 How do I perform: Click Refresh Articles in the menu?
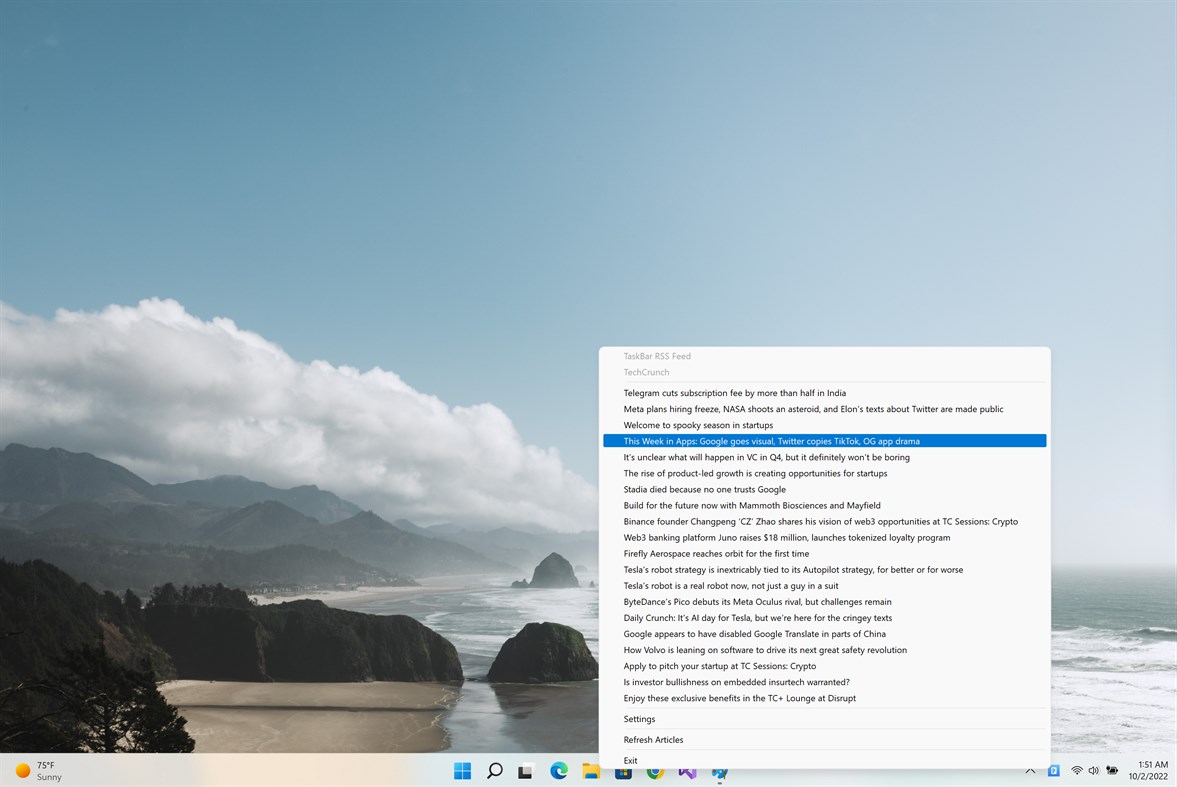click(653, 740)
